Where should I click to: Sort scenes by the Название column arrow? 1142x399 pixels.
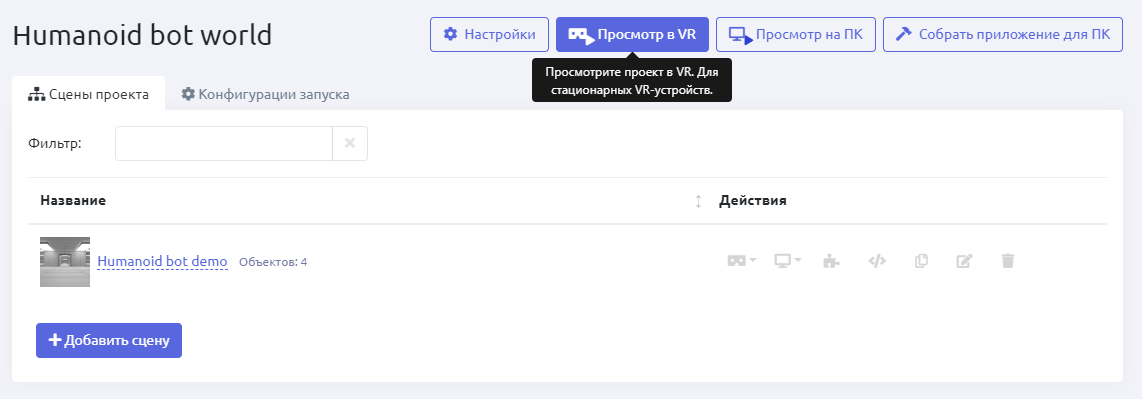[x=698, y=201]
